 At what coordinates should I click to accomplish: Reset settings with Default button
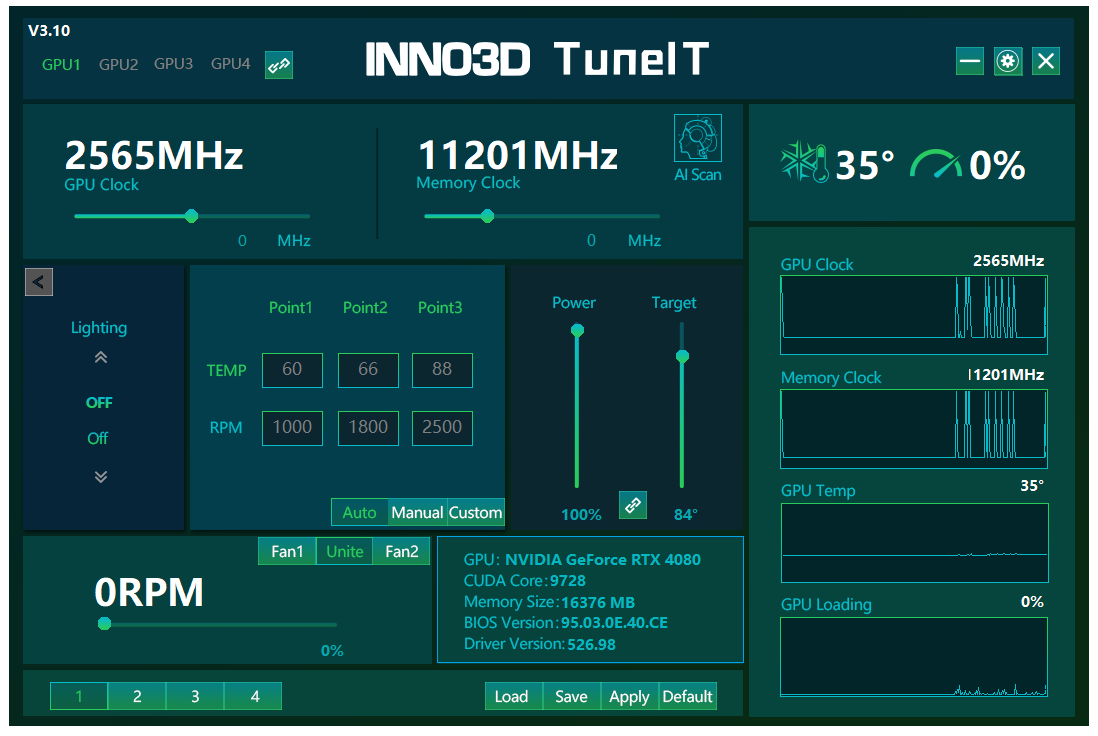[x=688, y=697]
